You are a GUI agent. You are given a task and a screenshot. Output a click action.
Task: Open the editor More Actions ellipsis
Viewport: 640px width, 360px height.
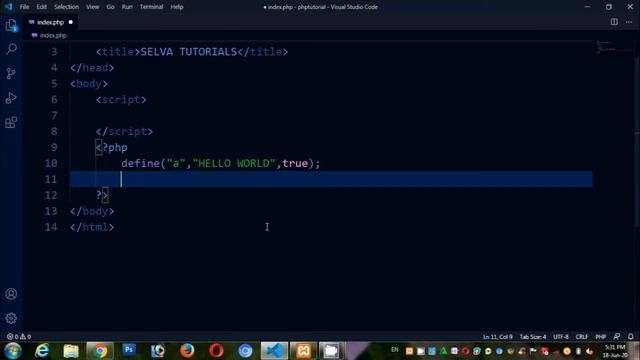629,22
